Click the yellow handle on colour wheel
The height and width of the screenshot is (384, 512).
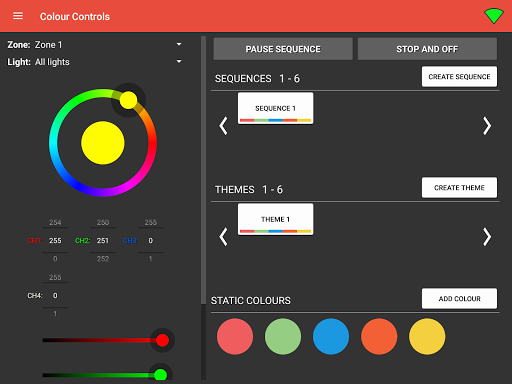point(128,100)
